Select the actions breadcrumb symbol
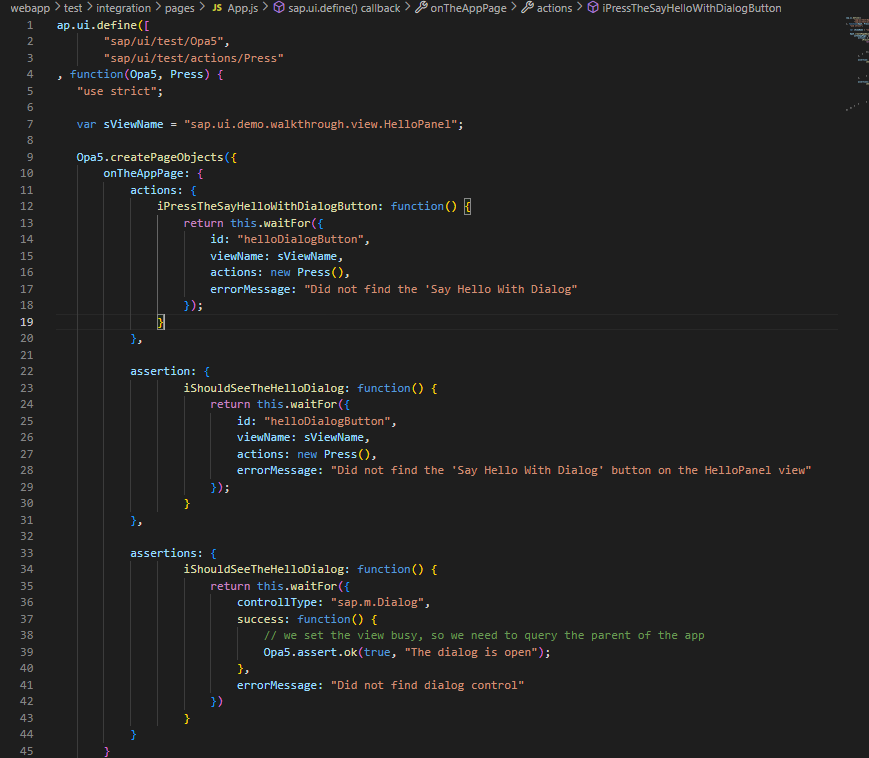 click(554, 8)
